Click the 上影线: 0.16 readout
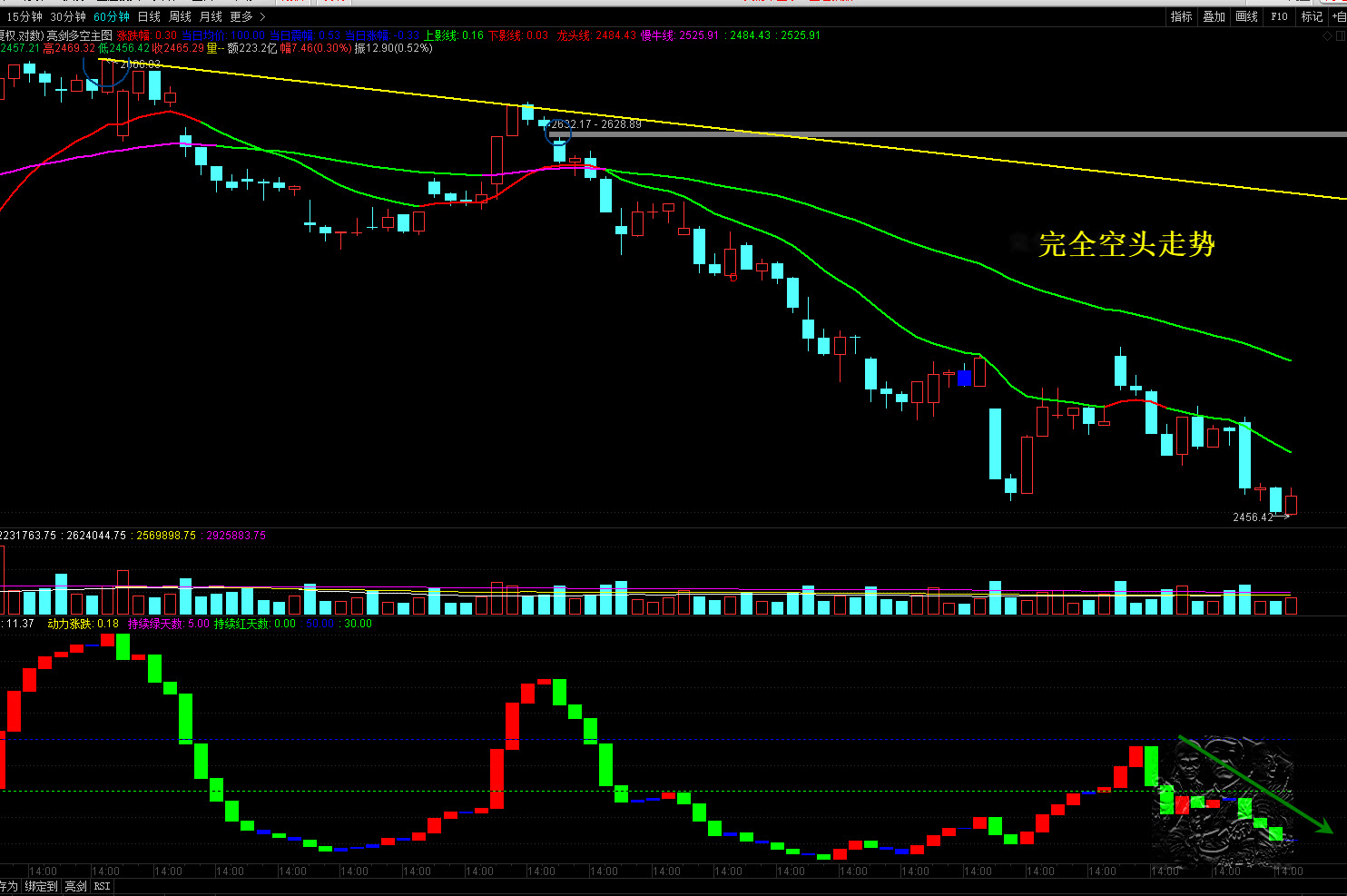 [x=454, y=35]
